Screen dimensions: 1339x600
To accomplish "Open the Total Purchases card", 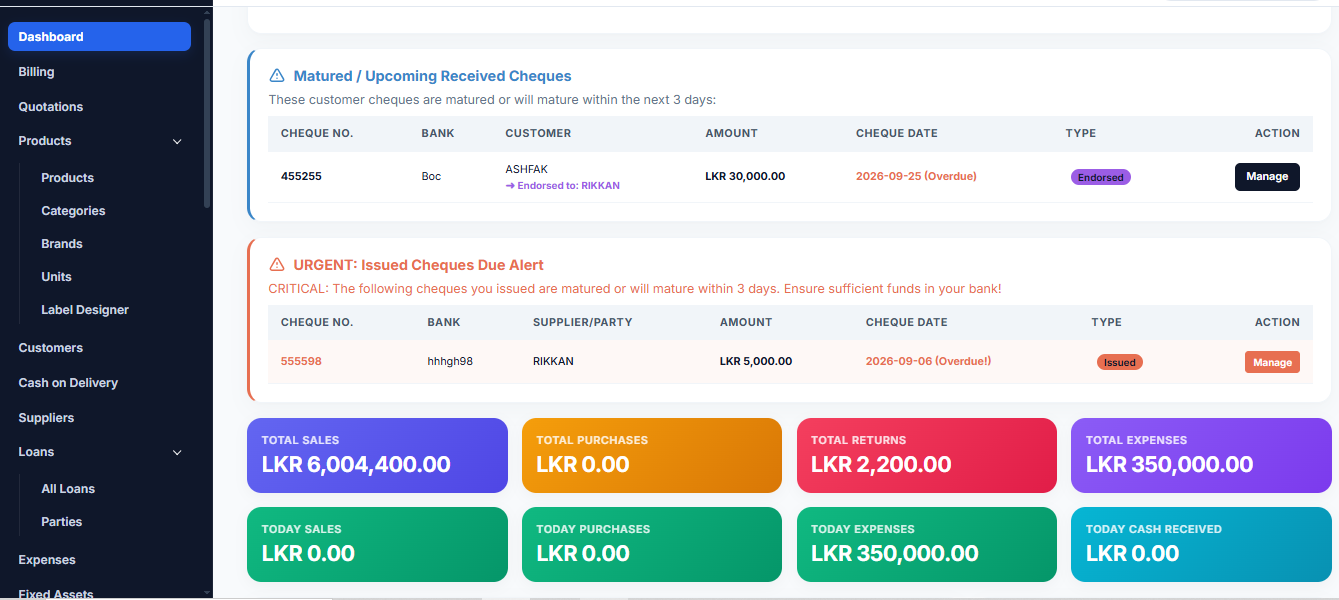I will [x=652, y=455].
